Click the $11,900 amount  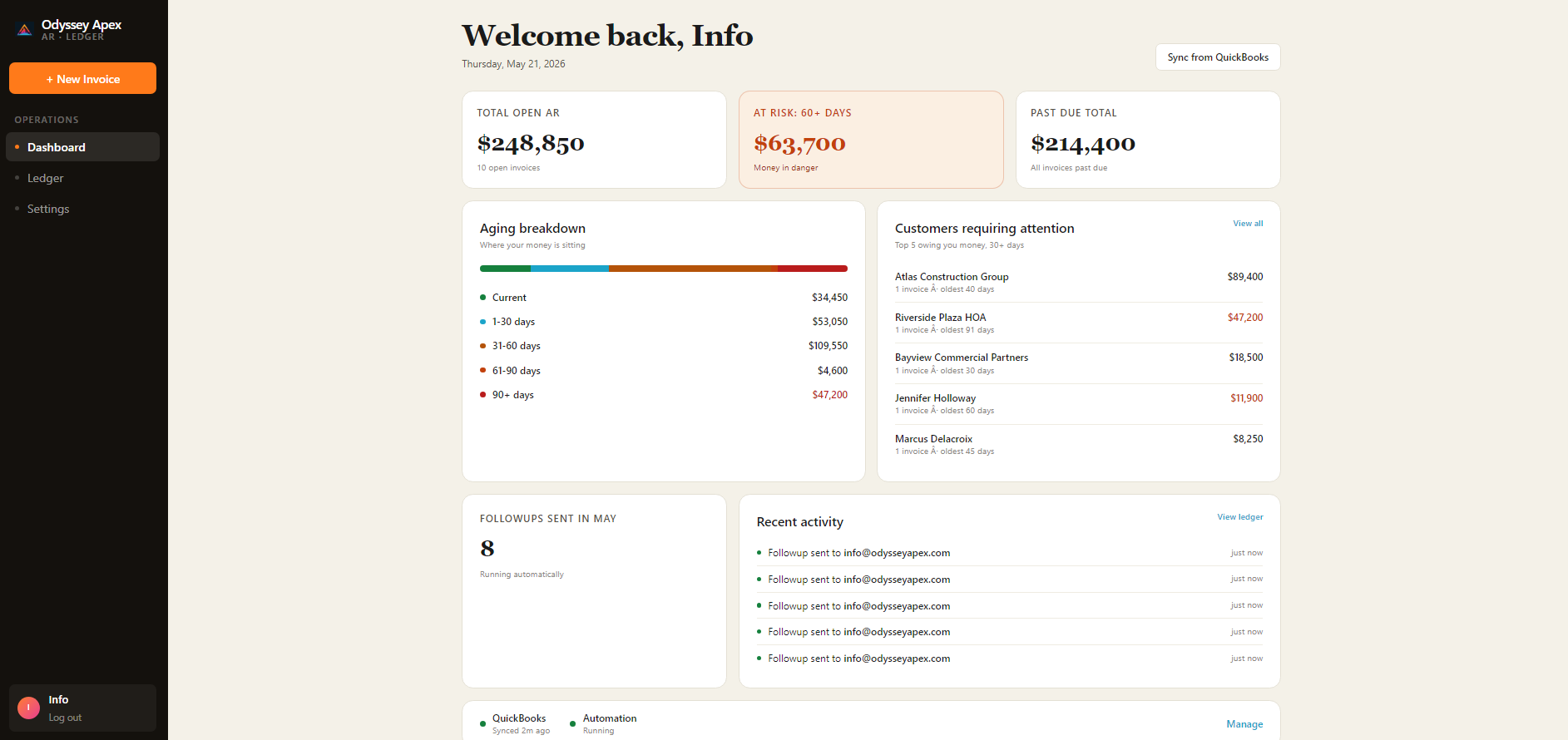pos(1247,398)
